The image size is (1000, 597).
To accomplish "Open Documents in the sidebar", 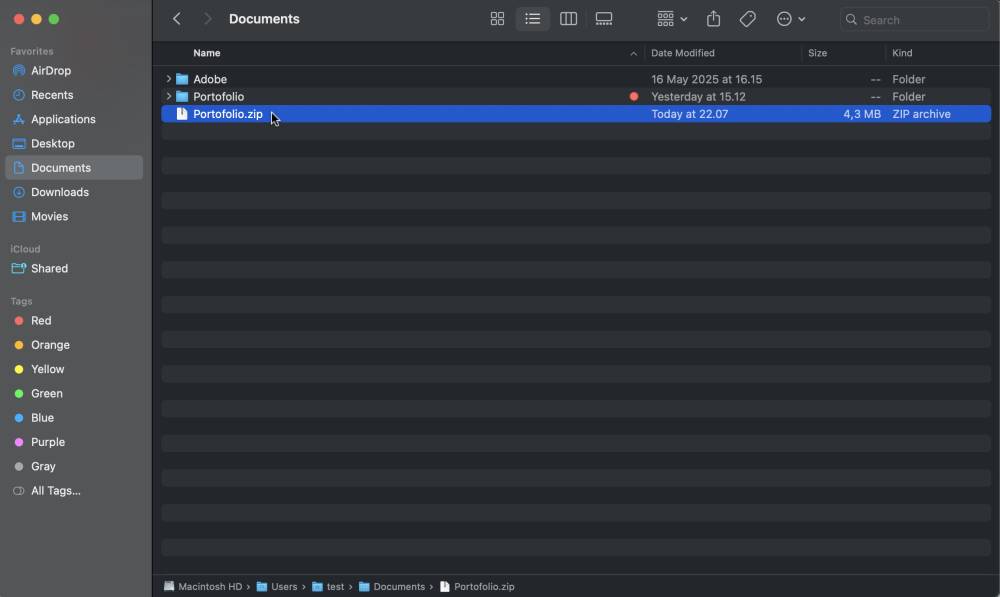I will click(x=74, y=168).
